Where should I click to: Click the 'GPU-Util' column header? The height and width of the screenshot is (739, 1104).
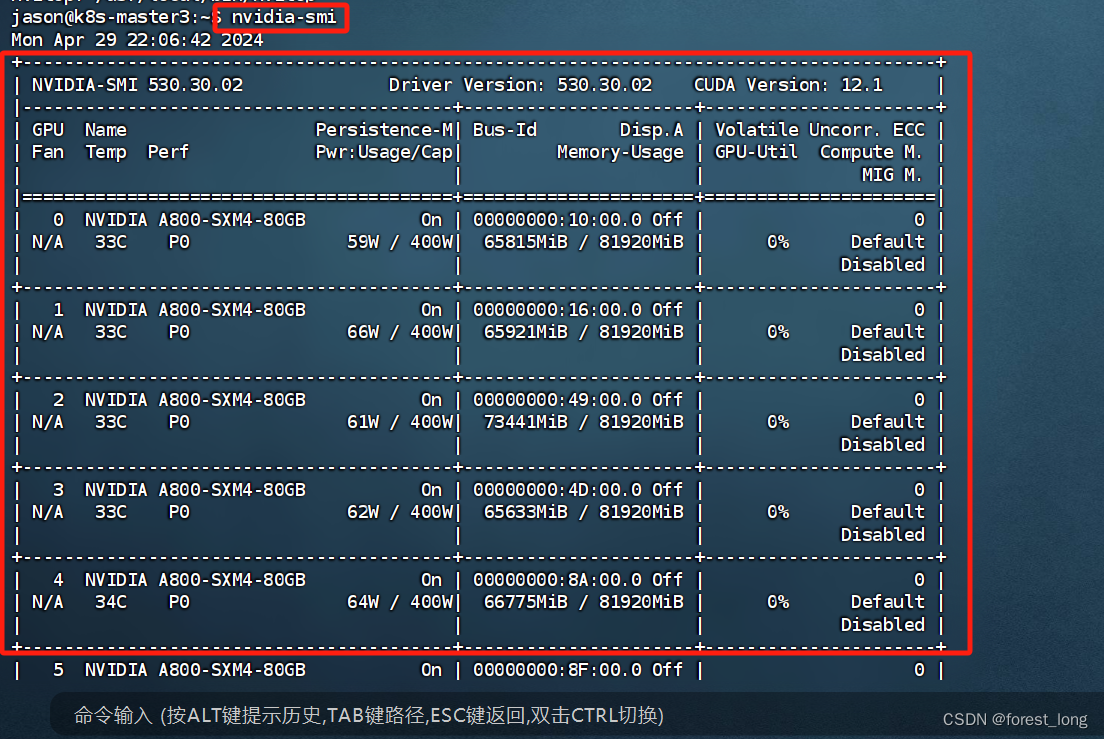click(756, 153)
